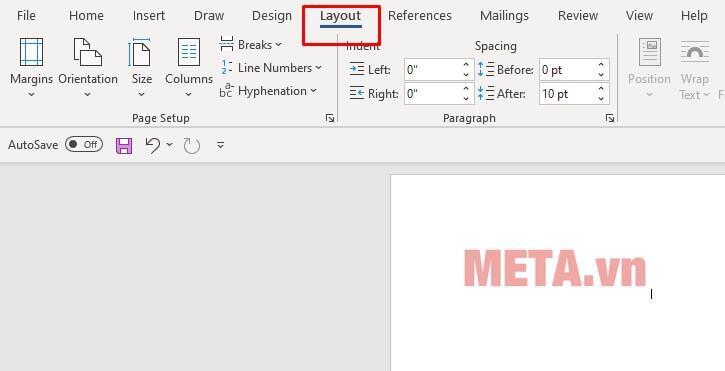Click the Columns dropdown chevron
Viewport: 725px width, 371px height.
click(189, 94)
